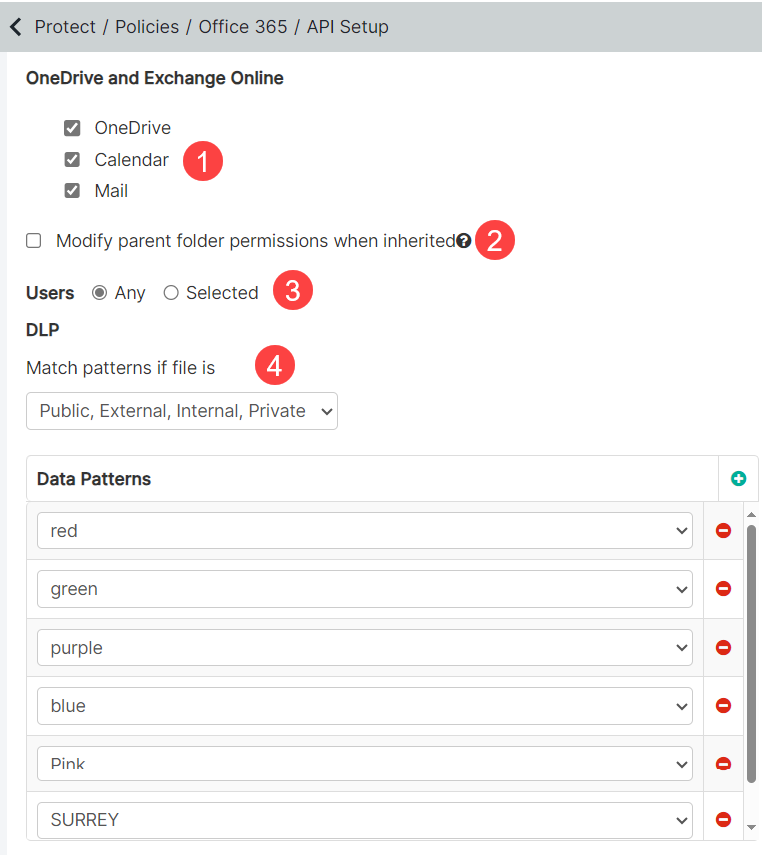Remove the purple data pattern
Viewport: 762px width, 855px height.
(723, 647)
